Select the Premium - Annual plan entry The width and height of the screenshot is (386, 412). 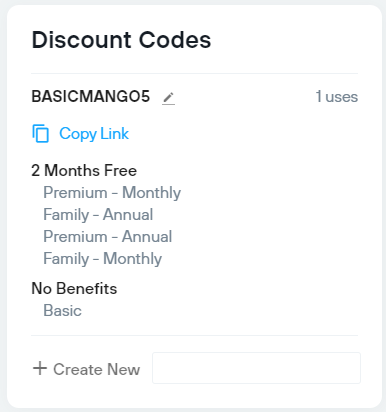coord(108,237)
